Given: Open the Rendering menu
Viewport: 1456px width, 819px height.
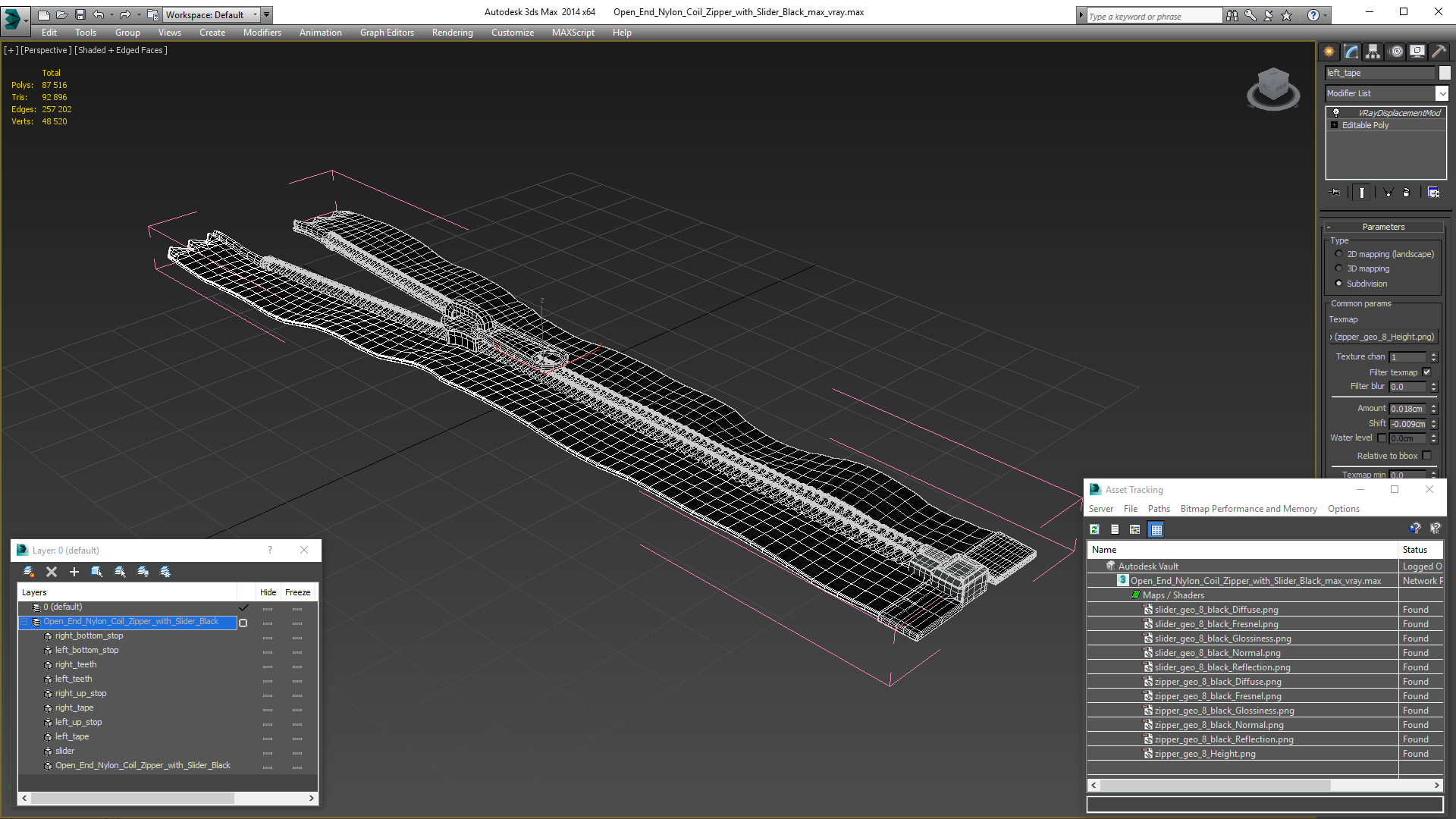Looking at the screenshot, I should point(452,33).
